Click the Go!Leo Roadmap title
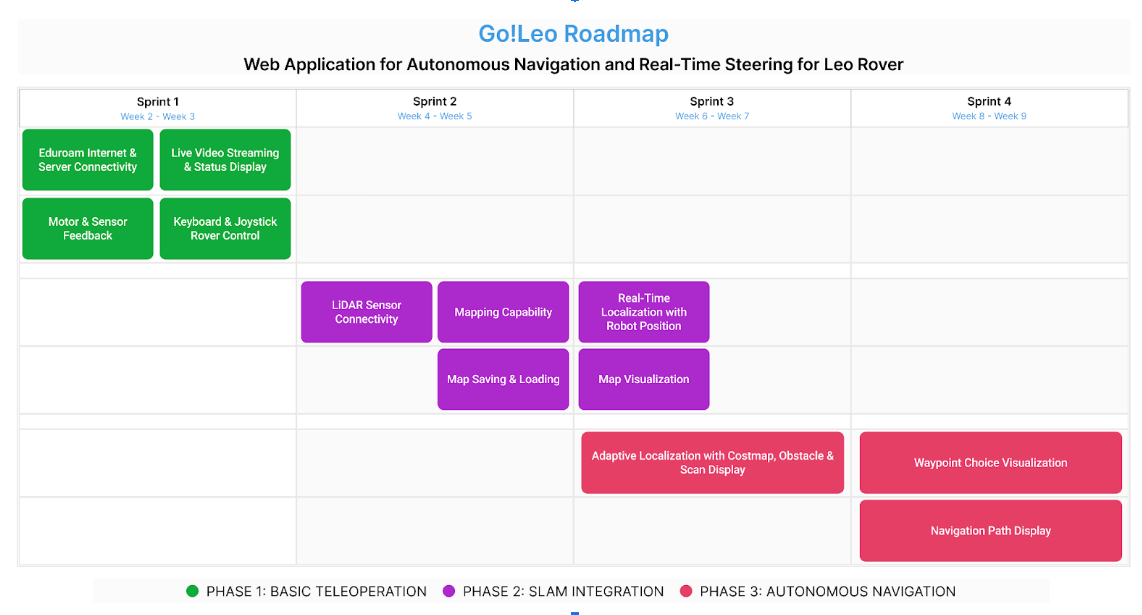 573,34
